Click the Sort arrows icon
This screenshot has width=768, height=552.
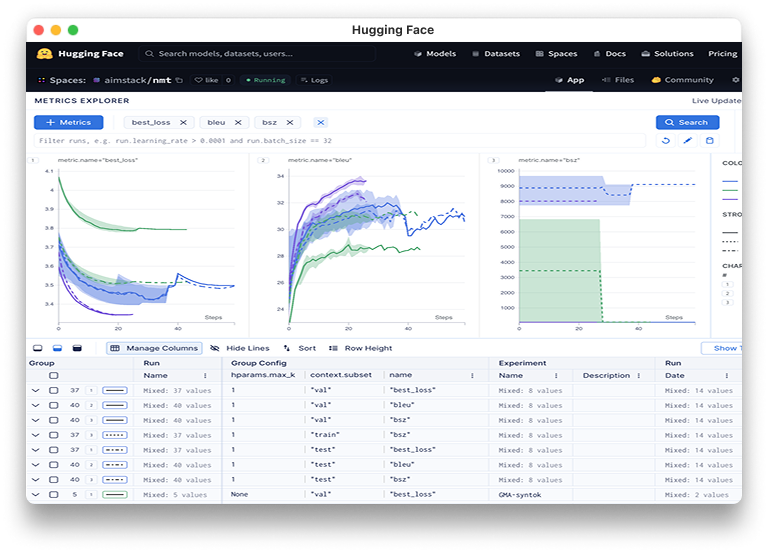tap(287, 348)
